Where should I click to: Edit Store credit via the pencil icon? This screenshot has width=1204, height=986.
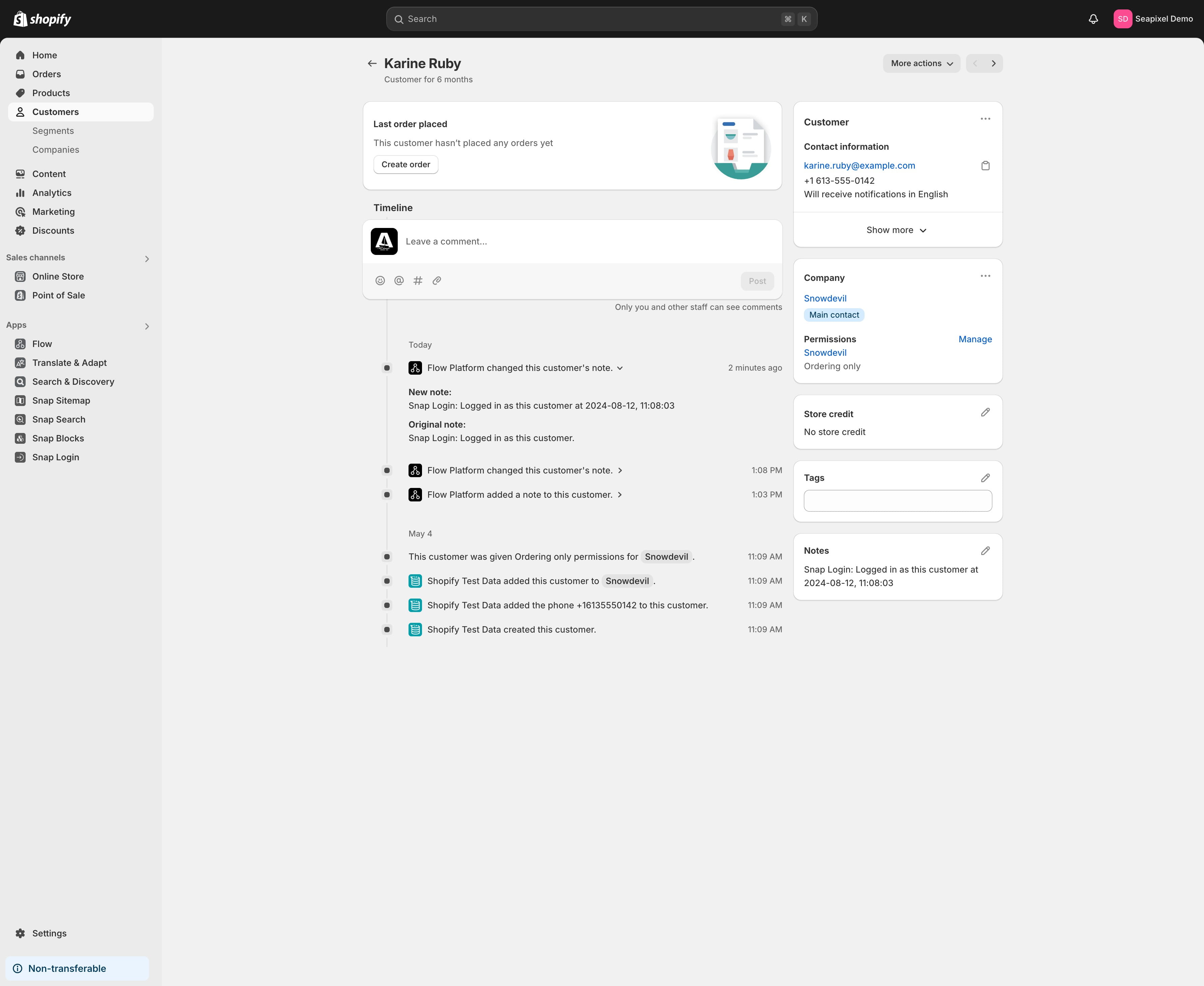coord(986,412)
